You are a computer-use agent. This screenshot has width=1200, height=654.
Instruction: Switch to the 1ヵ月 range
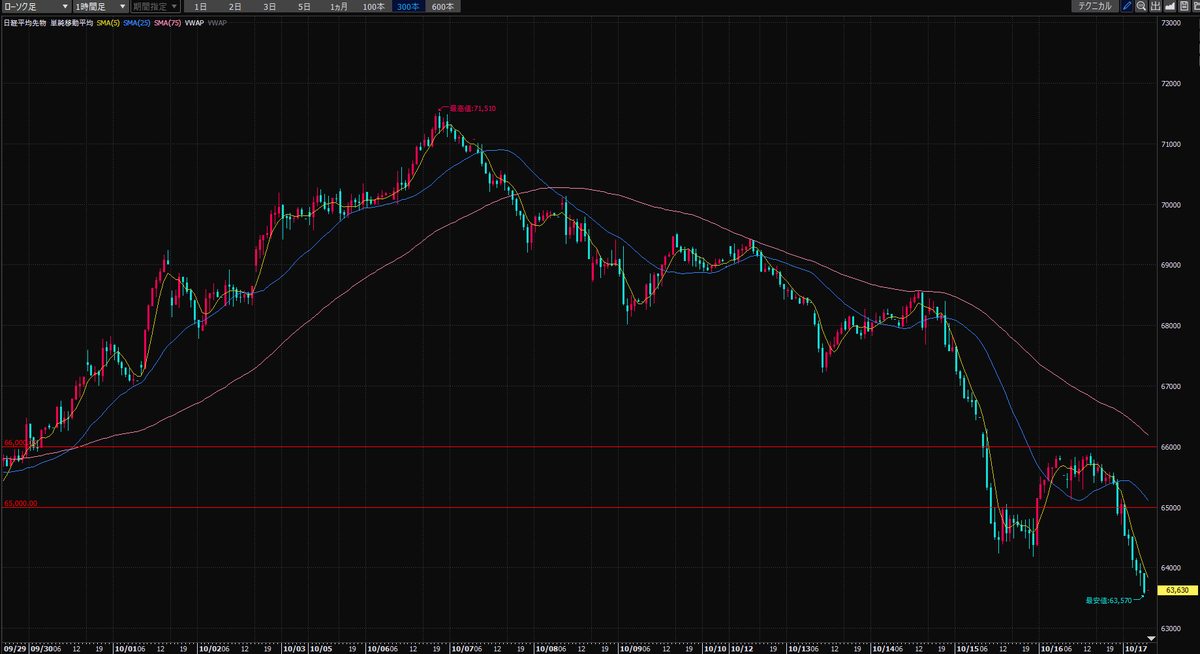pyautogui.click(x=339, y=6)
